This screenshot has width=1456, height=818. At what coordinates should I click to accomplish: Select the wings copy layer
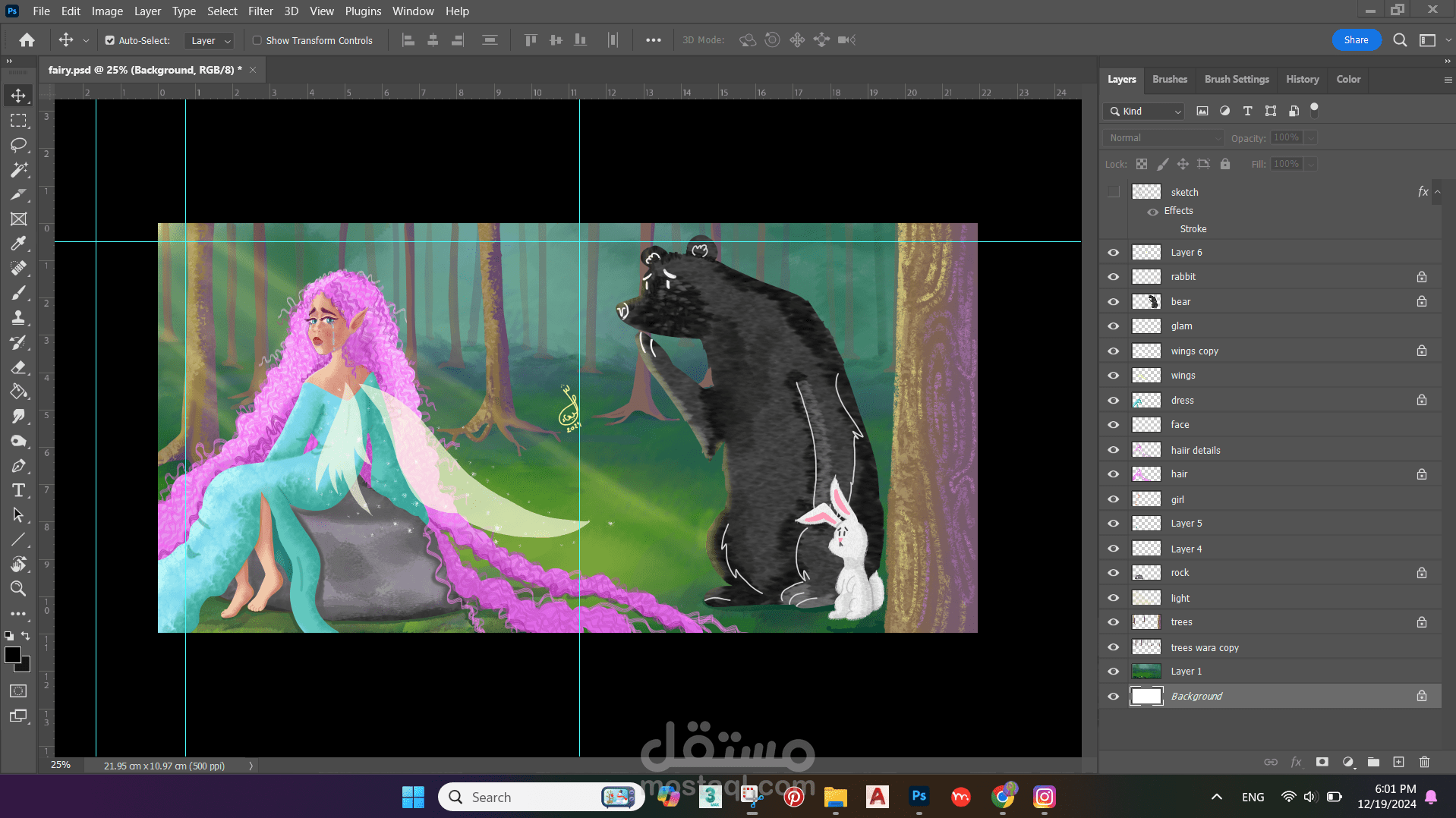(1194, 351)
